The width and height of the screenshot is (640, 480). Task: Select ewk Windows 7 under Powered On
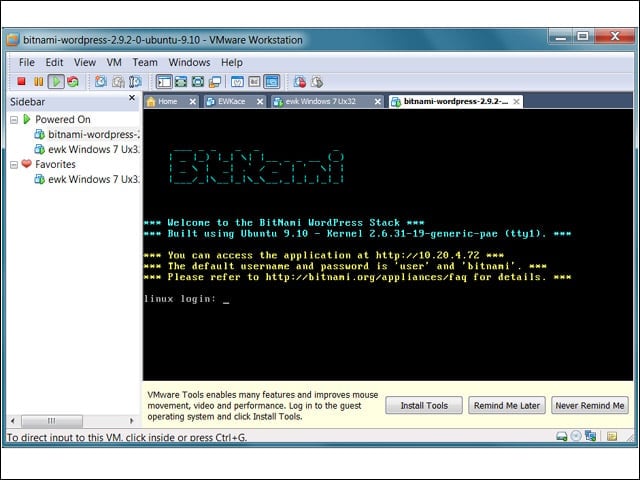click(x=87, y=149)
